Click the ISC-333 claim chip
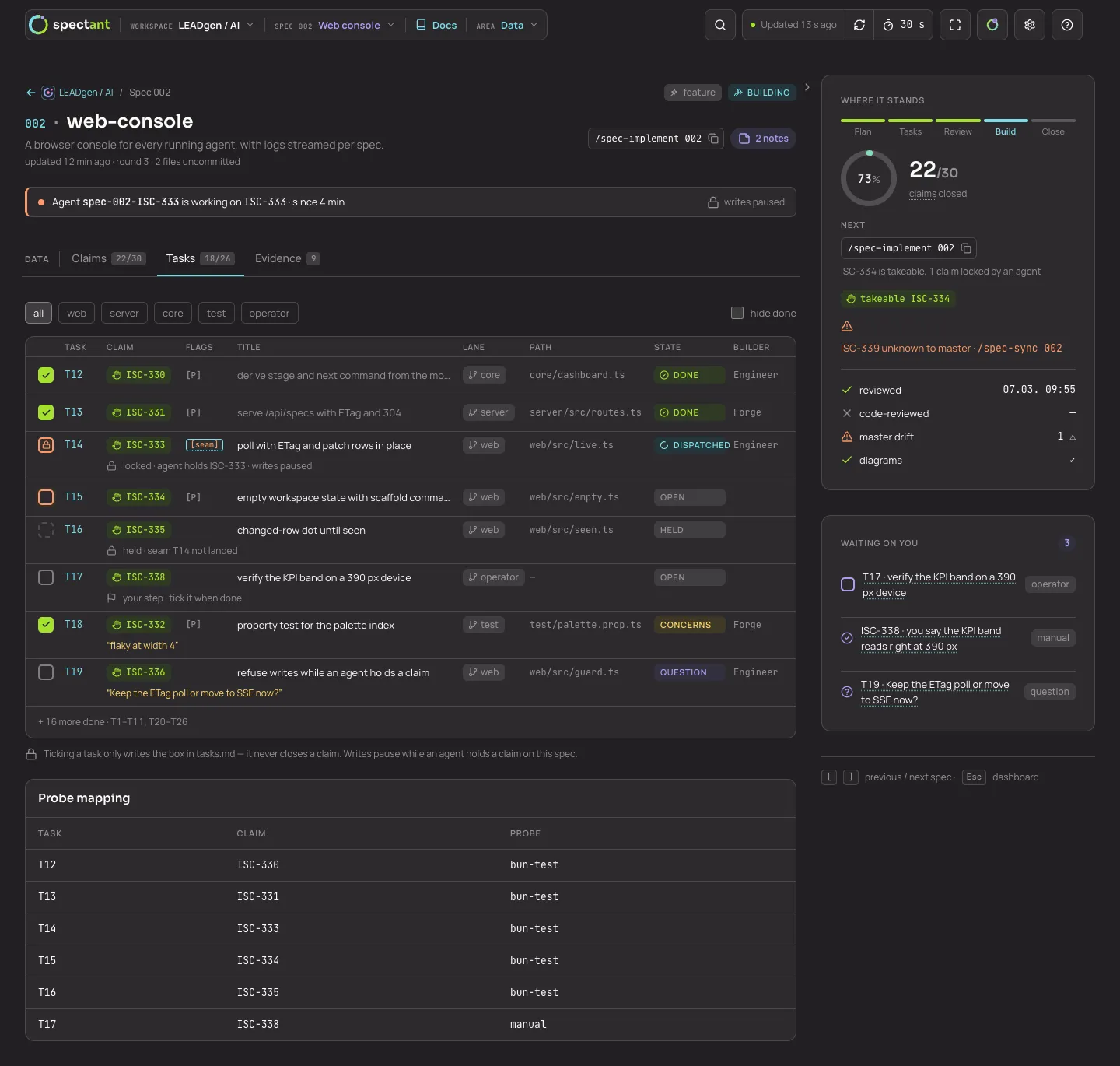 pyautogui.click(x=138, y=445)
